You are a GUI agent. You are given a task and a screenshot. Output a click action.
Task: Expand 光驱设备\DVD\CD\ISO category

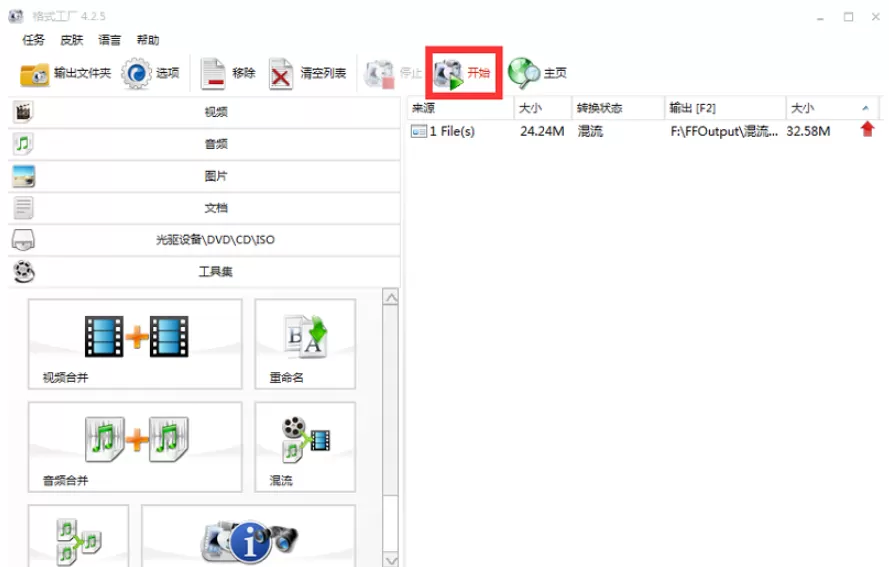204,239
